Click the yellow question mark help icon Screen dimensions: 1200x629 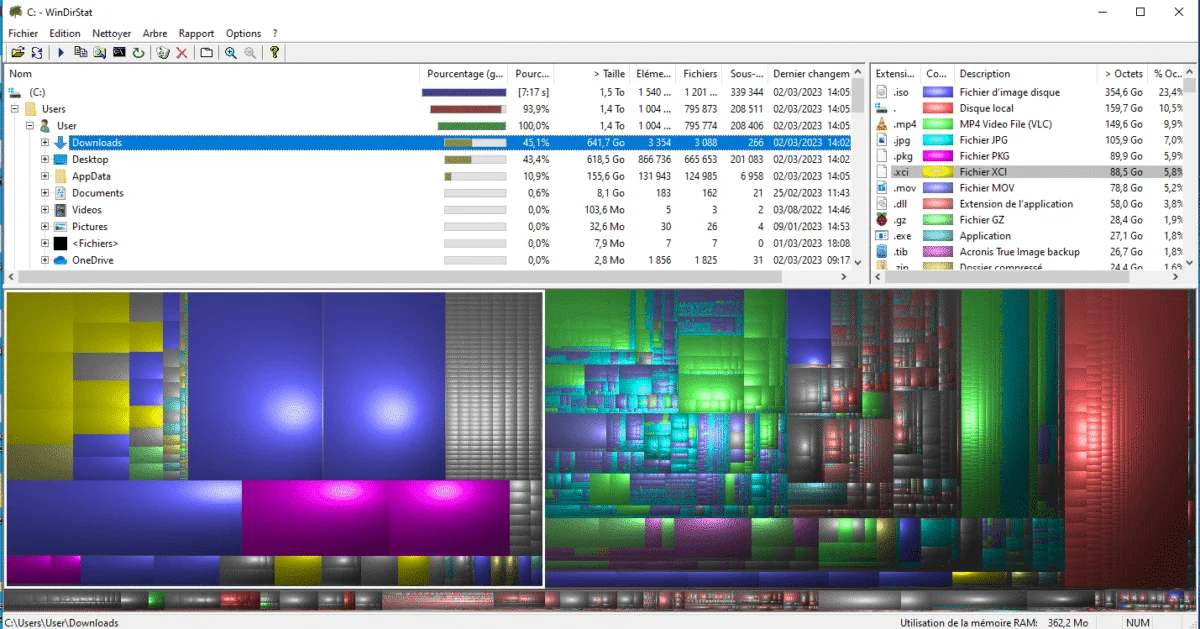pos(274,53)
